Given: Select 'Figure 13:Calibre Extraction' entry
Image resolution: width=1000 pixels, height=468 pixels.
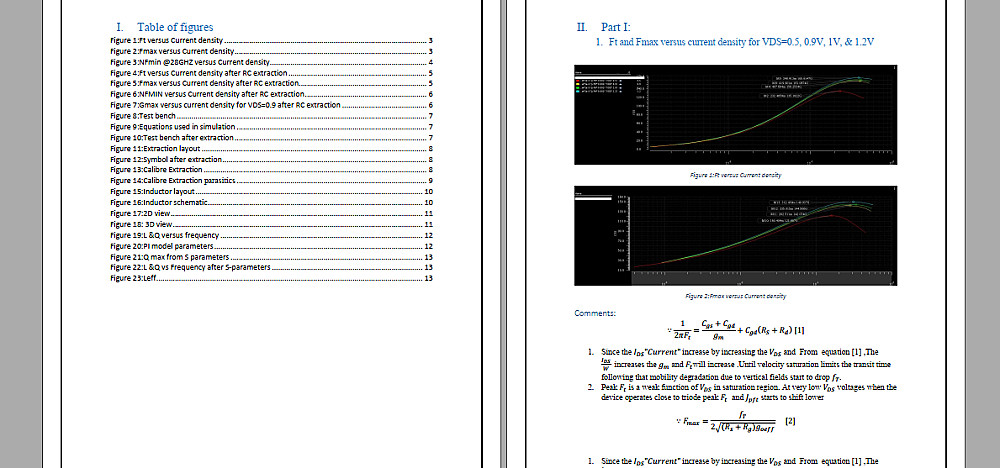Looking at the screenshot, I should pyautogui.click(x=272, y=170).
